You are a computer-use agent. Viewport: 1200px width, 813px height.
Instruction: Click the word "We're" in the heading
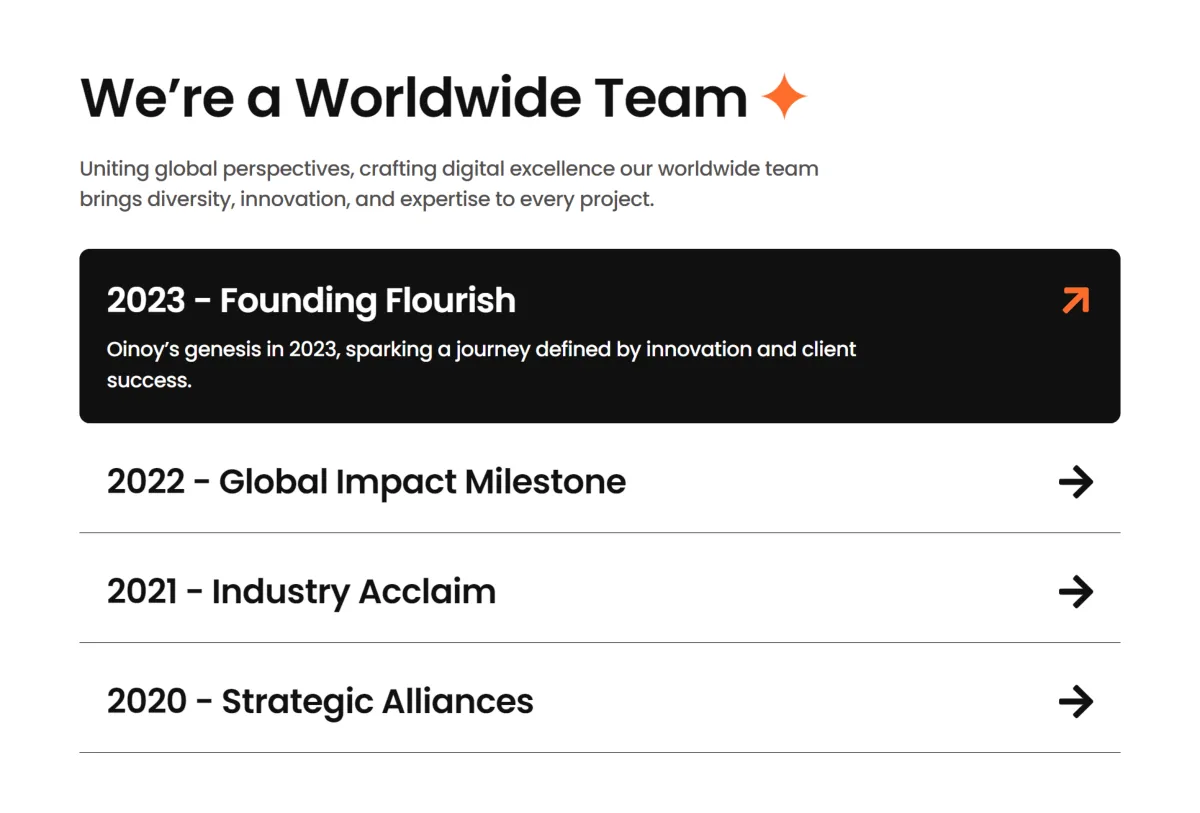(157, 97)
